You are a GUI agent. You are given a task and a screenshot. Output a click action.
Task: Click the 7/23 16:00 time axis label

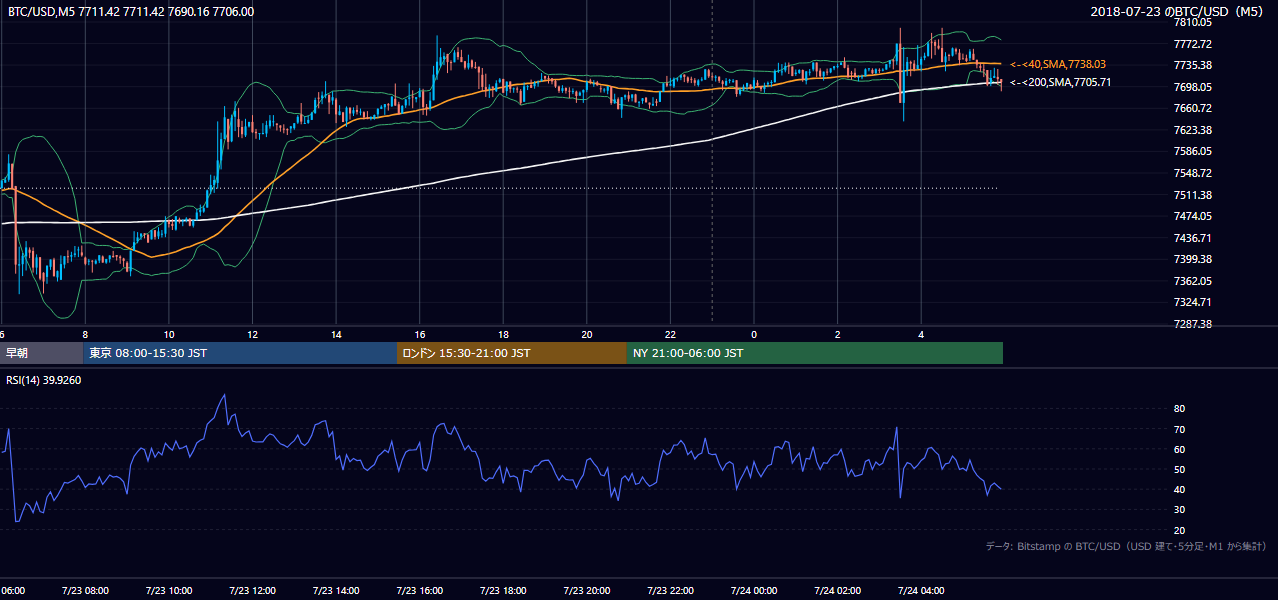click(419, 590)
